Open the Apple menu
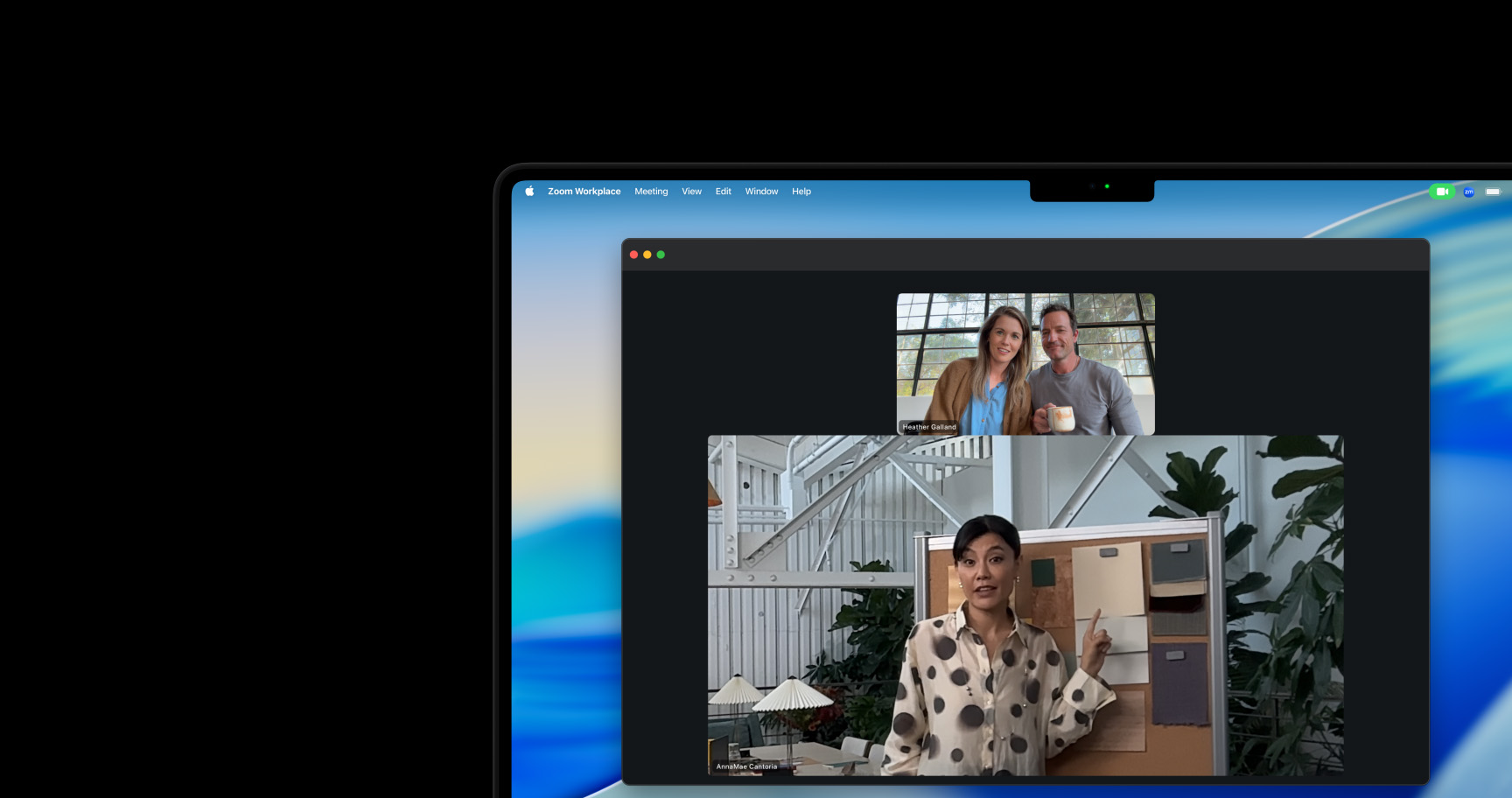 pos(529,192)
